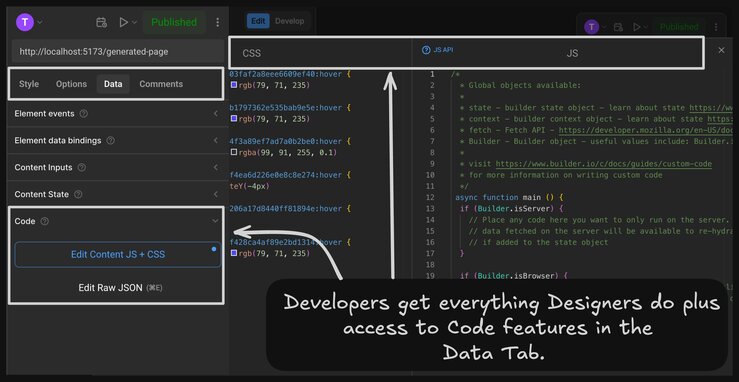Screen dimensions: 739x382
Task: Click help icon next to Element events
Action: click(83, 114)
